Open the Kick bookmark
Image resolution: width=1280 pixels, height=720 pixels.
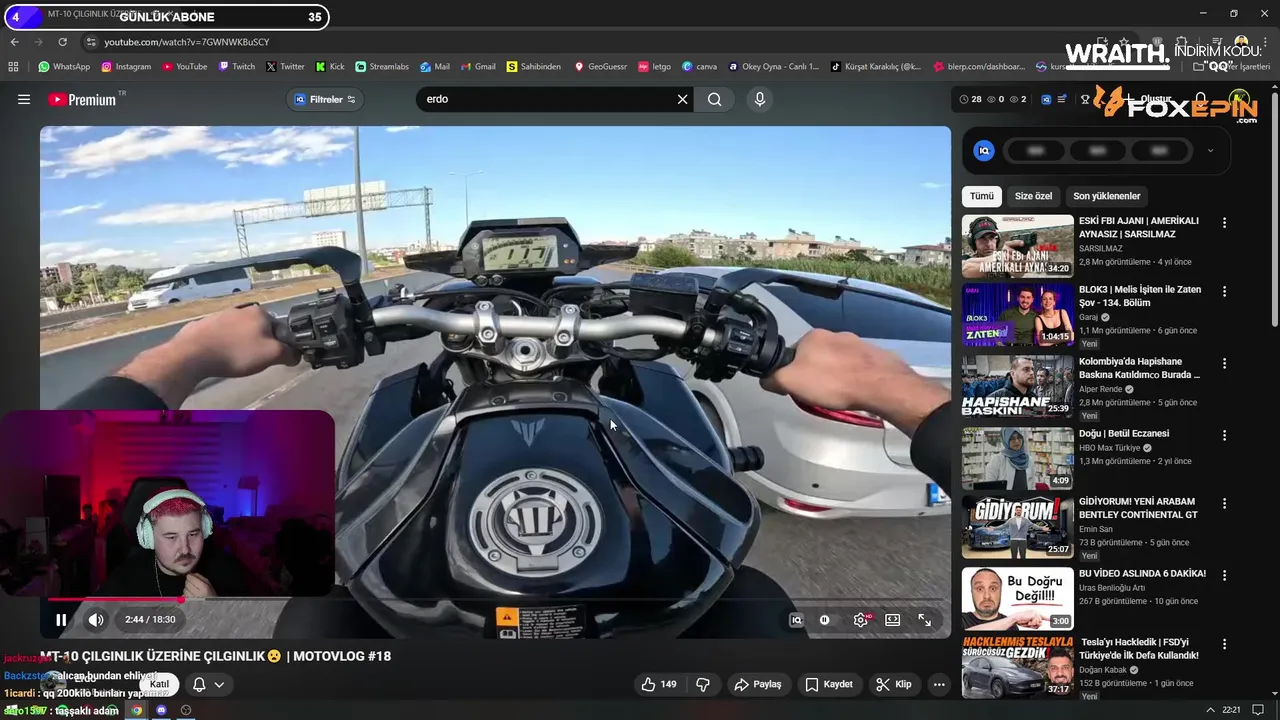click(330, 67)
